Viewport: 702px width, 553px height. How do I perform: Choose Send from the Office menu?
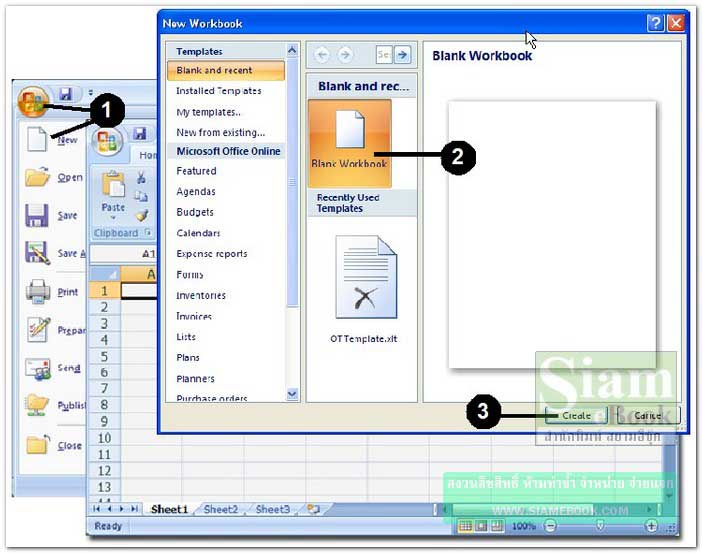tap(53, 368)
